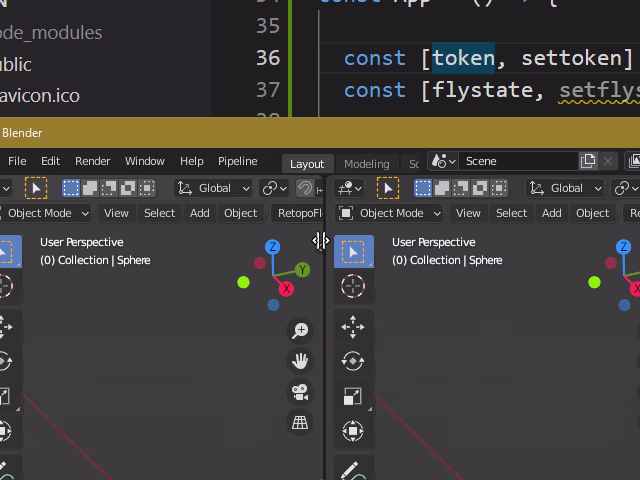
Task: Open View menu in right viewport
Action: (x=468, y=213)
